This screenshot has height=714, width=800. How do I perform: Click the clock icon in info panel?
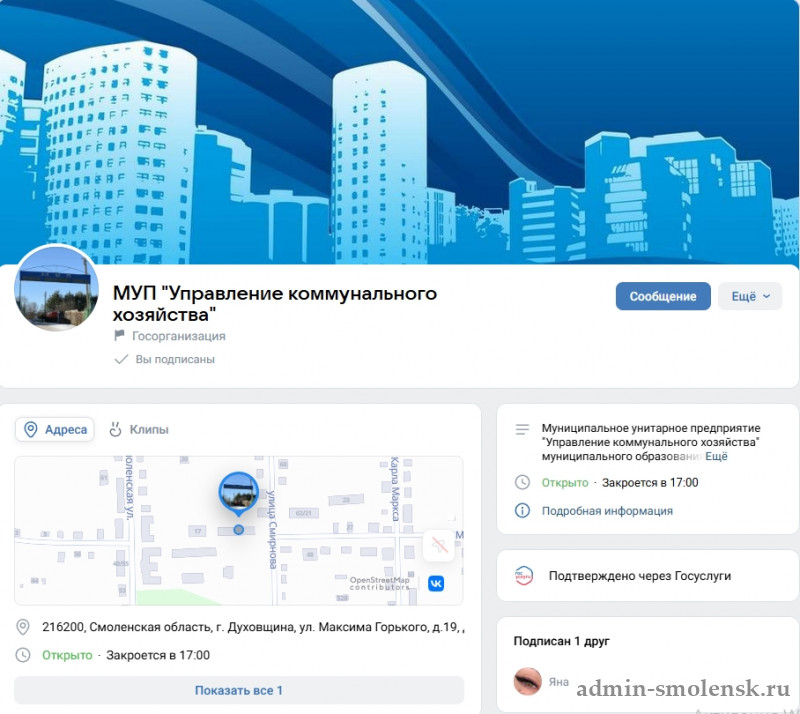click(522, 482)
